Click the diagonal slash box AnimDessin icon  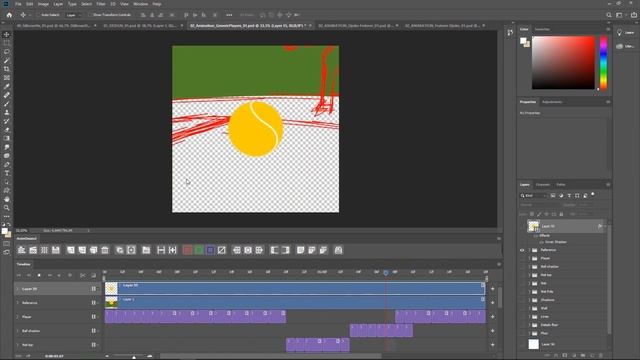(221, 250)
